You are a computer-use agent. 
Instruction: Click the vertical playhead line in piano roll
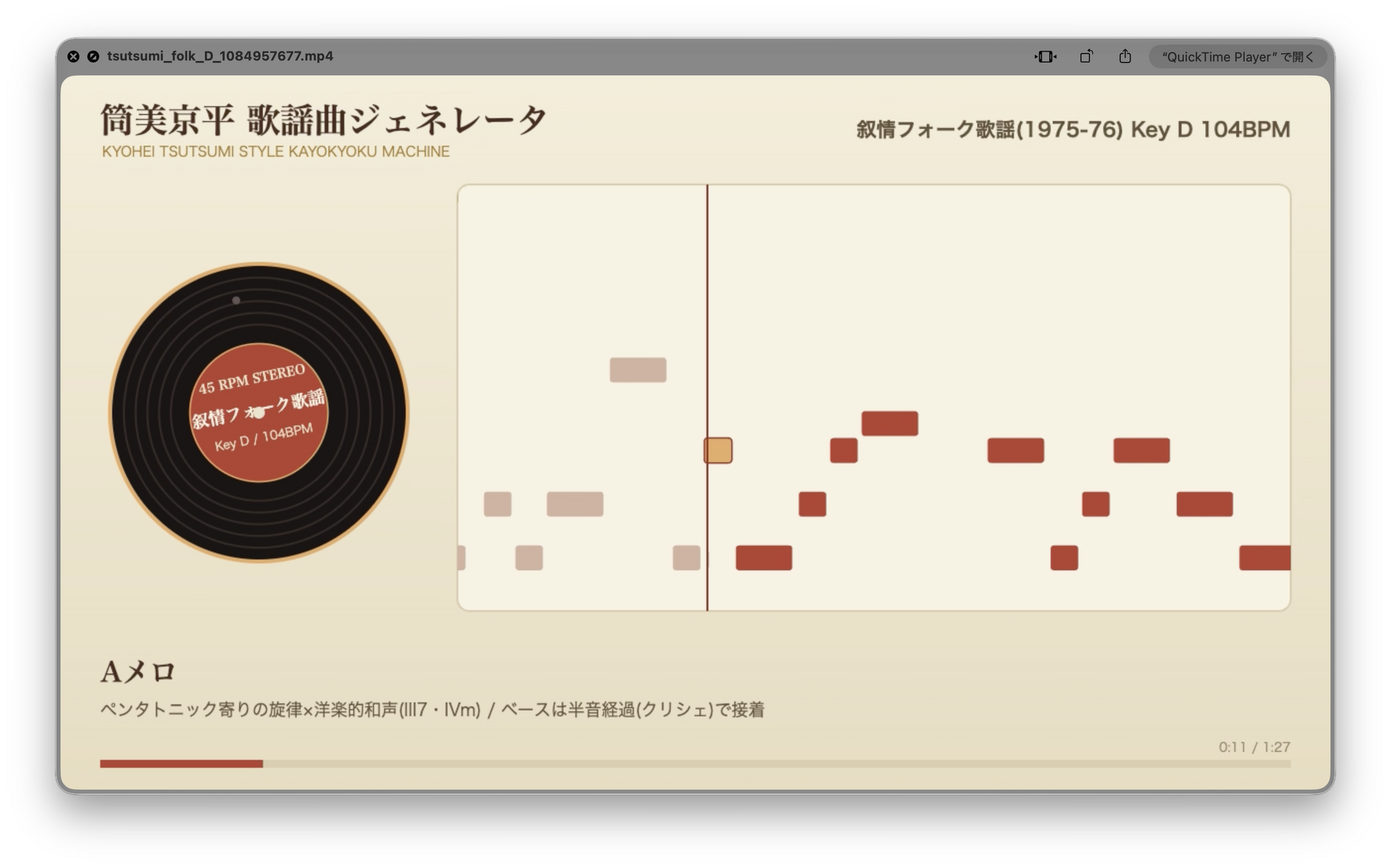click(x=707, y=397)
